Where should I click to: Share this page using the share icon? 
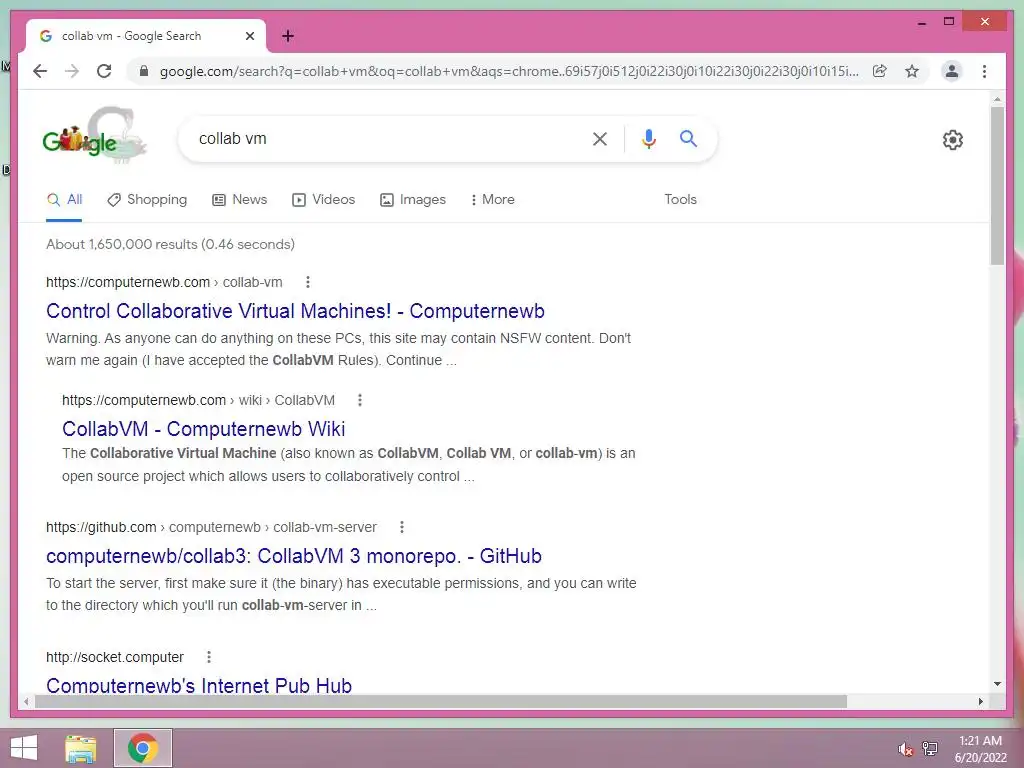pyautogui.click(x=880, y=71)
